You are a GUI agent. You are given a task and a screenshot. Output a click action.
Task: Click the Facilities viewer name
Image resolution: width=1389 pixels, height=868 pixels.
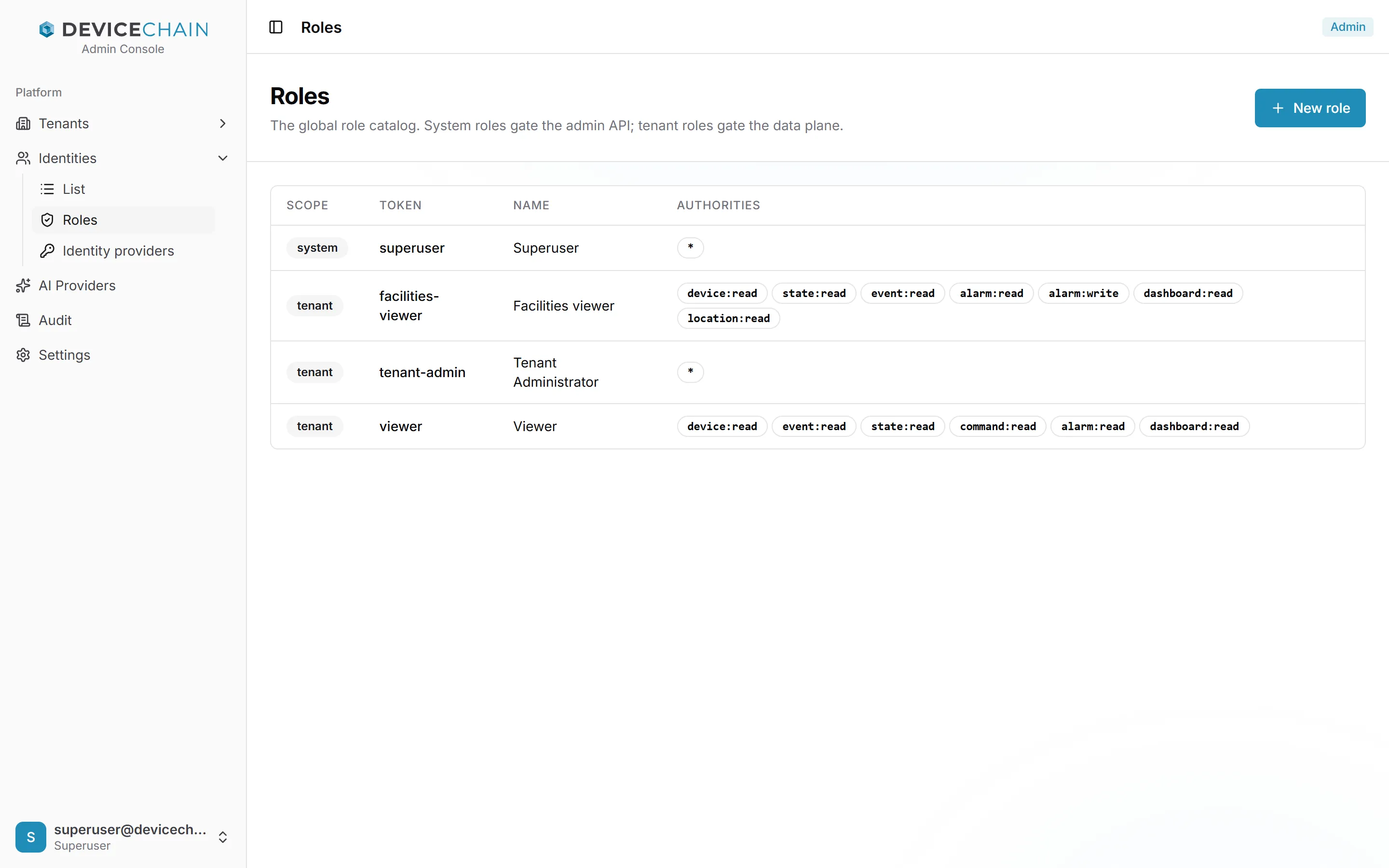click(x=563, y=306)
